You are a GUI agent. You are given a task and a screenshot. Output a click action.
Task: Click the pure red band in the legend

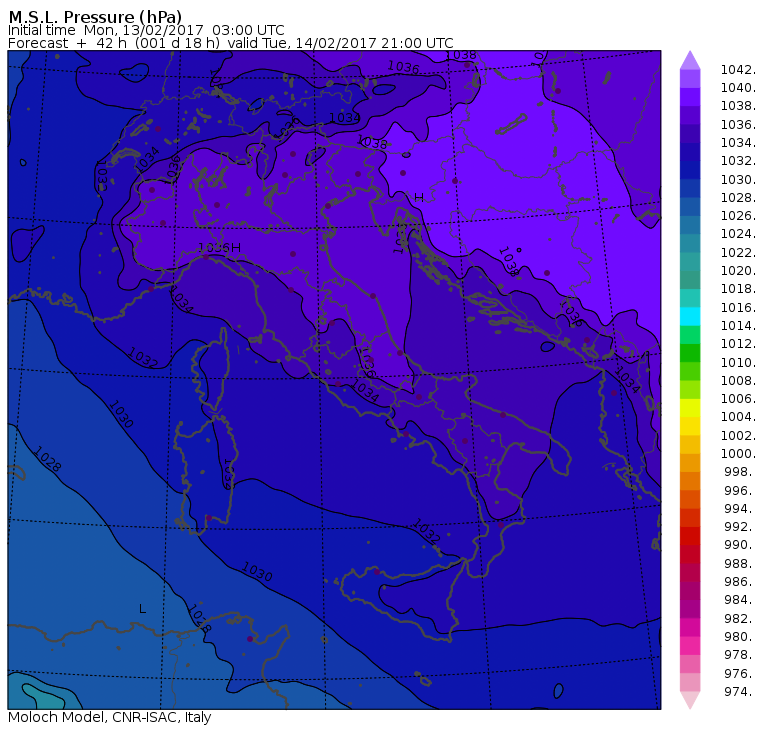tap(690, 536)
